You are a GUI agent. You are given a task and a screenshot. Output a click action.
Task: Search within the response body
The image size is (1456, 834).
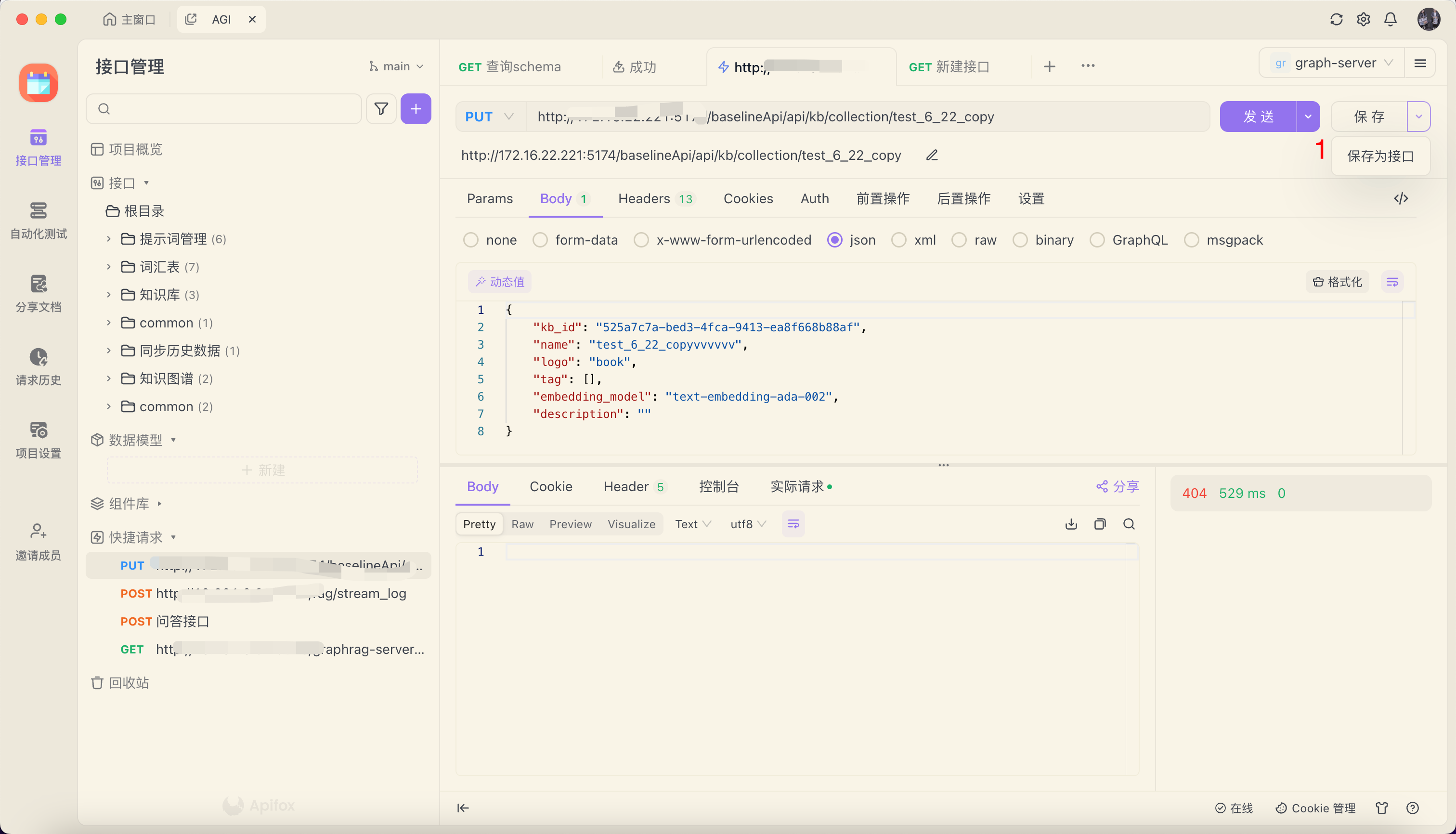(x=1129, y=524)
